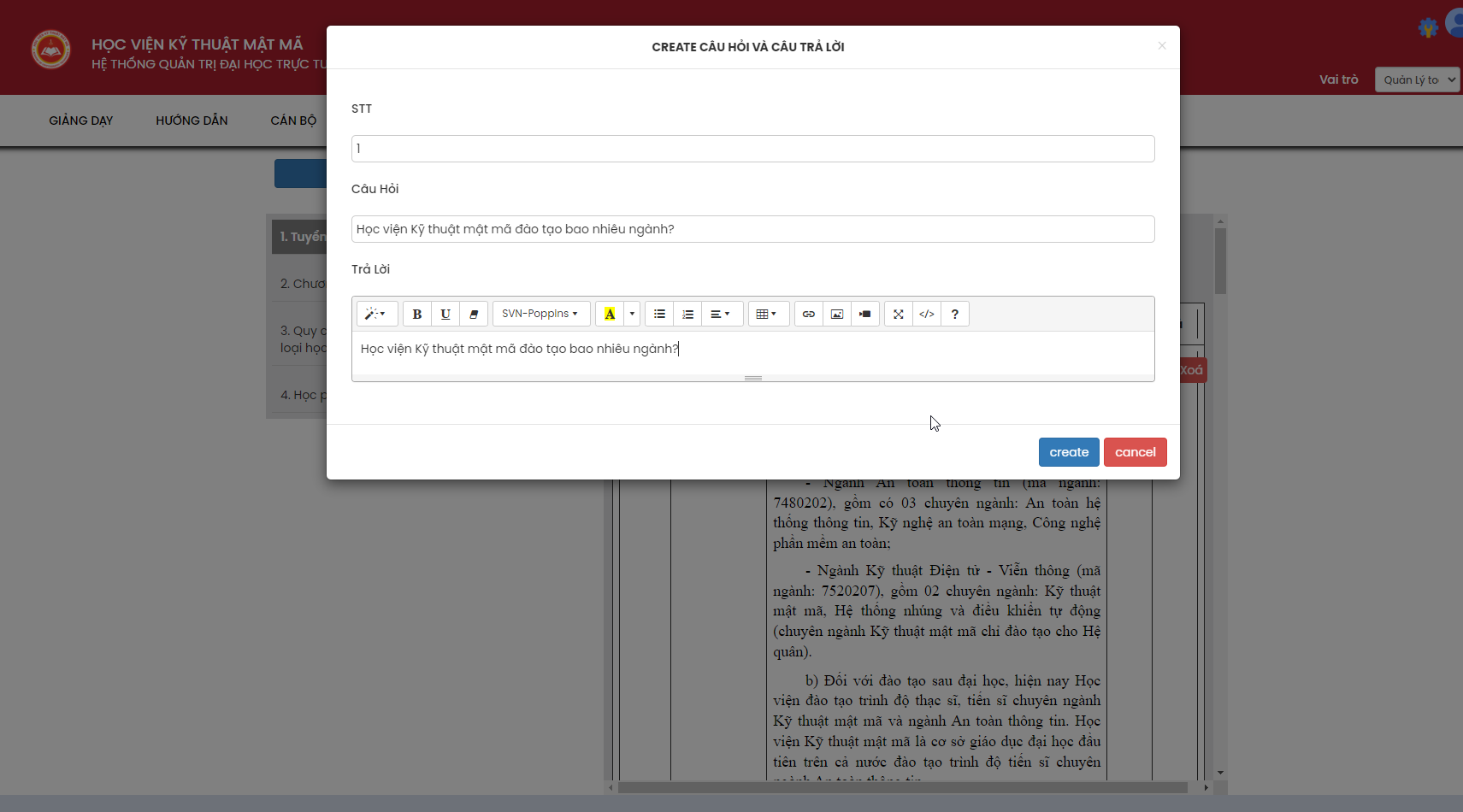Insert a picture into the answer

[x=837, y=314]
